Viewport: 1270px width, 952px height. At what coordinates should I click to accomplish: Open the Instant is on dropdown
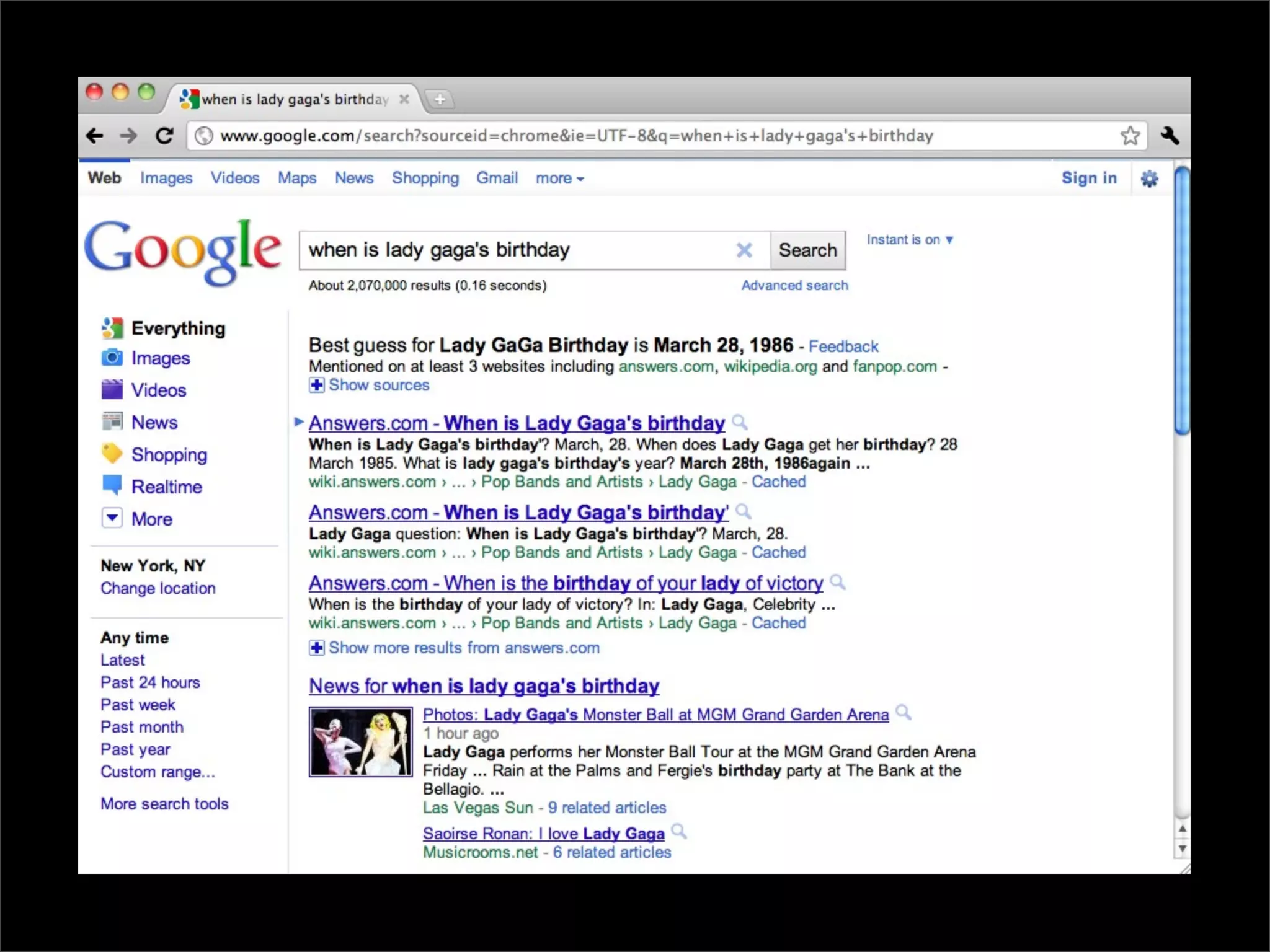coord(909,240)
